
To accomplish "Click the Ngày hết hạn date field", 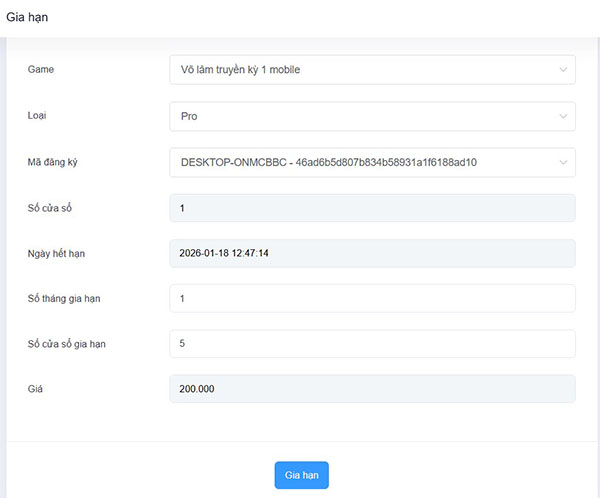I will (x=372, y=253).
